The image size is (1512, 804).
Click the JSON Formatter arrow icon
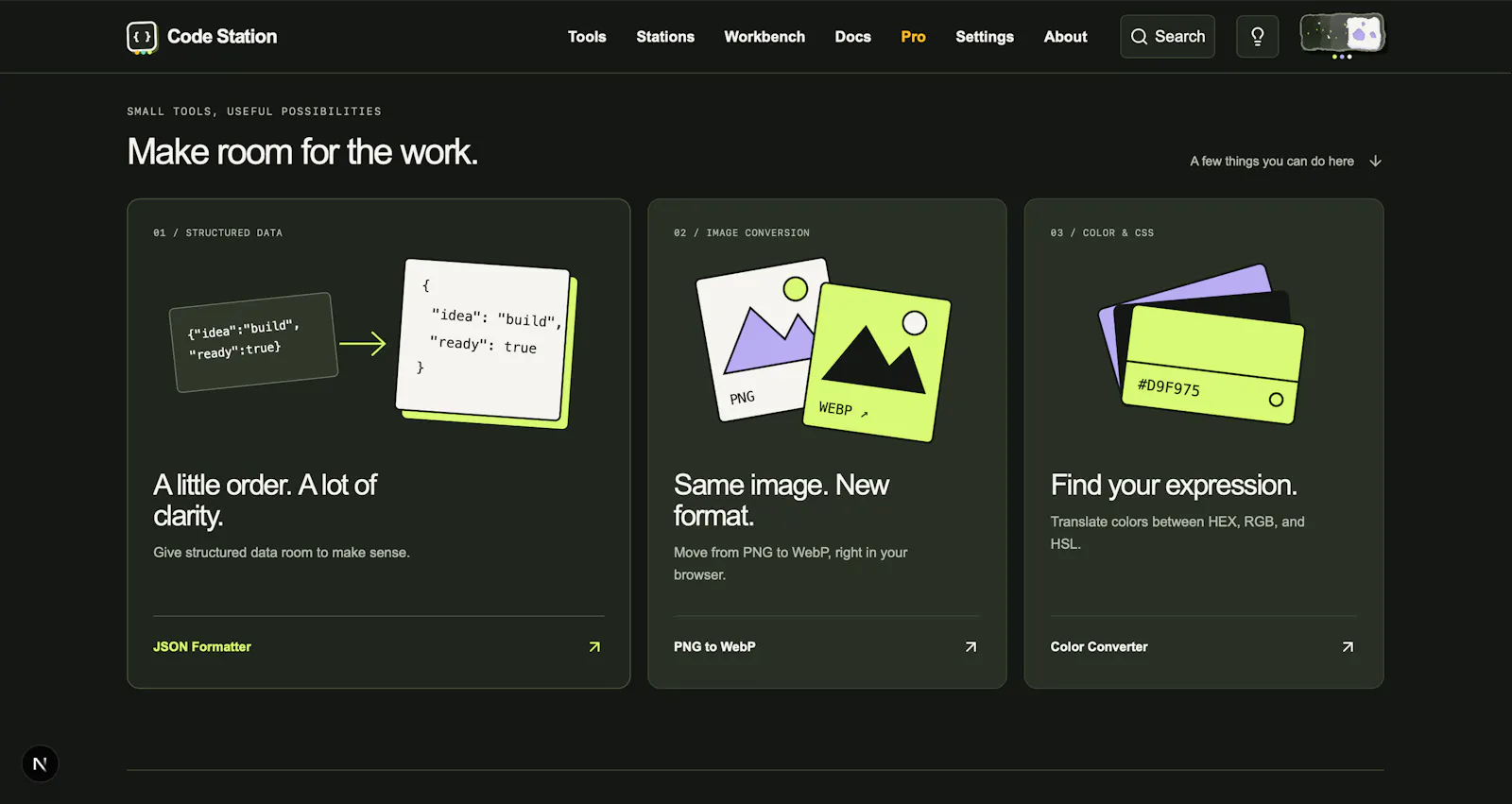[594, 647]
